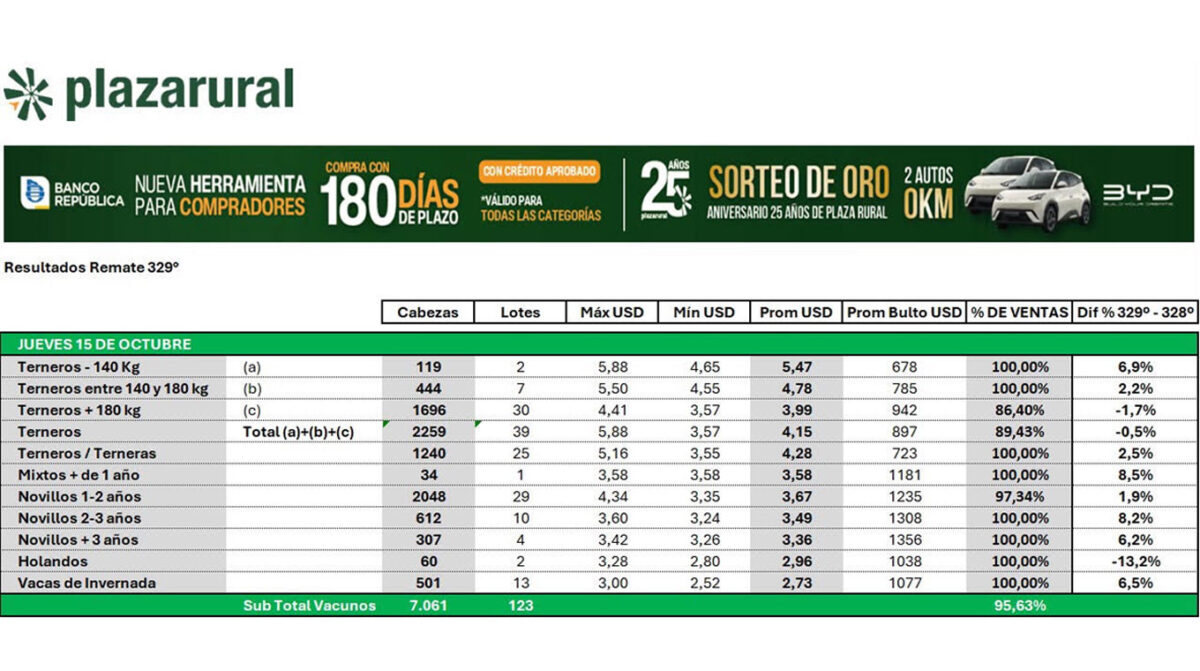Viewport: 1200px width, 671px height.
Task: Click the white cars image in banner
Action: click(x=1028, y=193)
